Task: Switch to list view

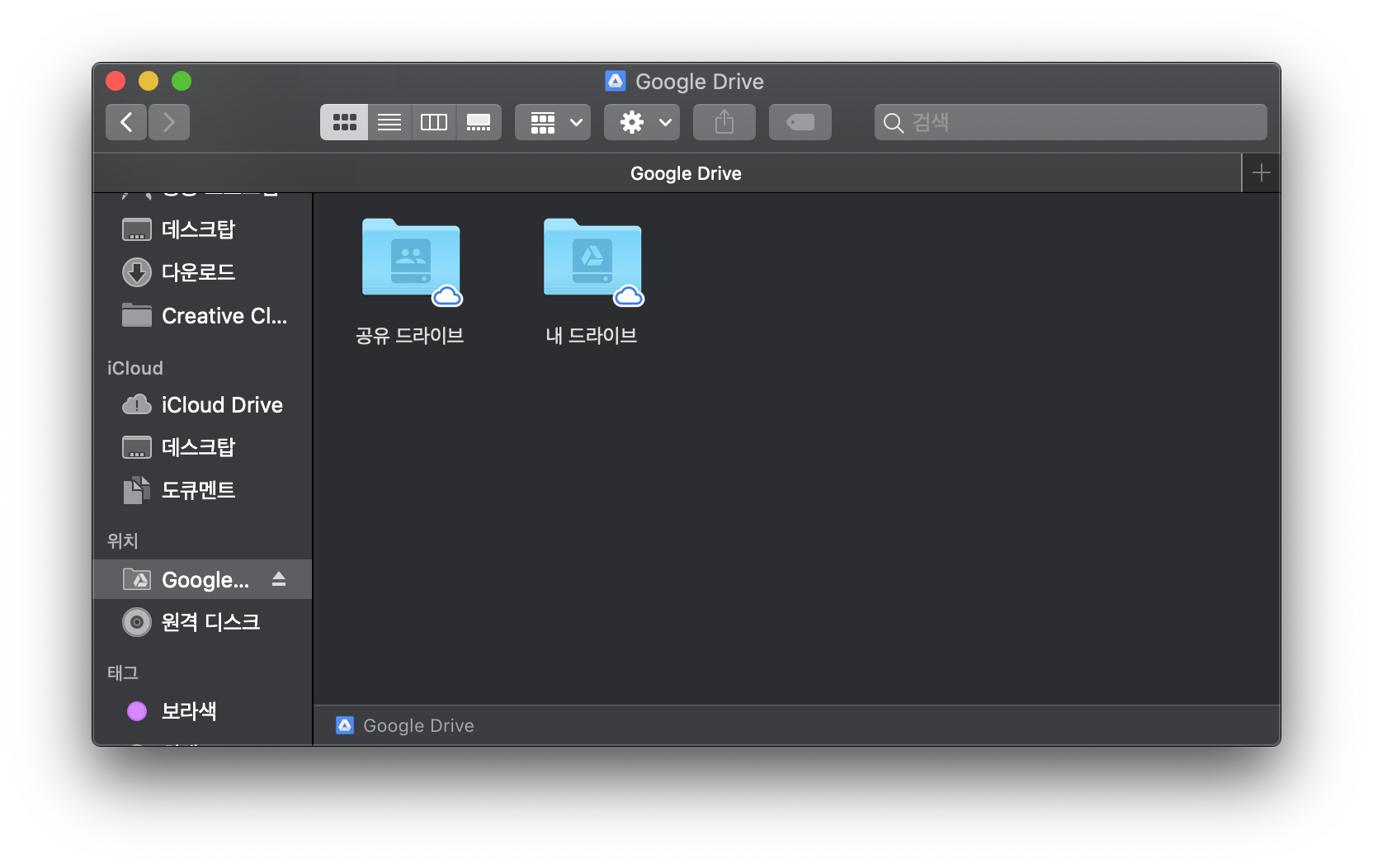Action: pos(389,122)
